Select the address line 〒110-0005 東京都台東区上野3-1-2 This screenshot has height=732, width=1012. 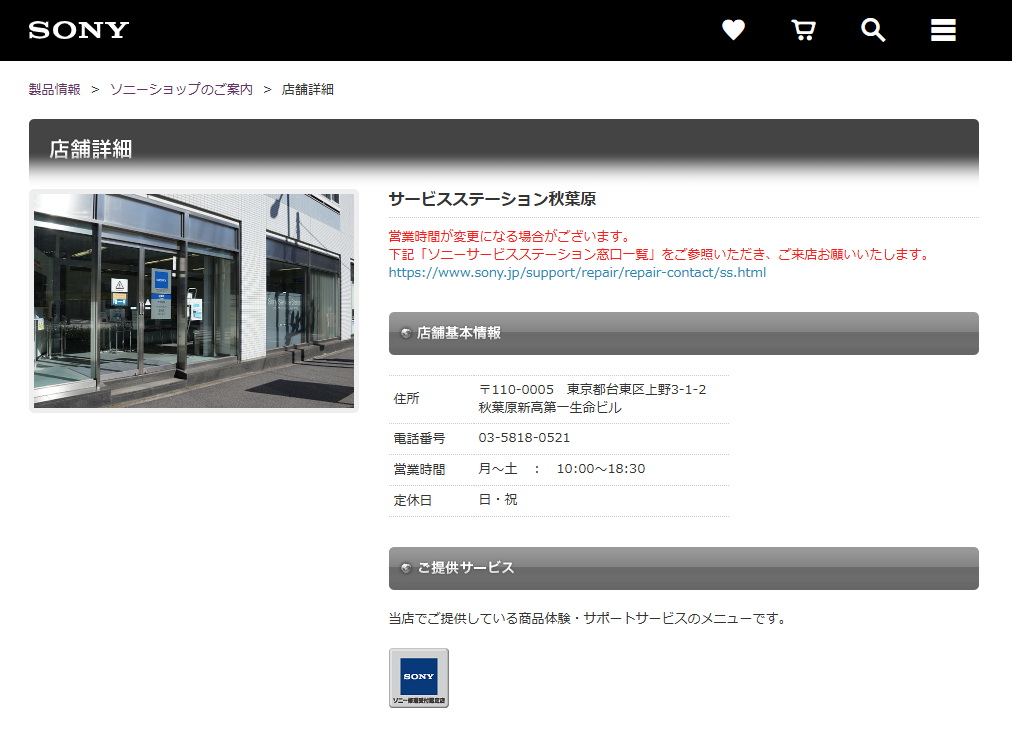click(592, 389)
